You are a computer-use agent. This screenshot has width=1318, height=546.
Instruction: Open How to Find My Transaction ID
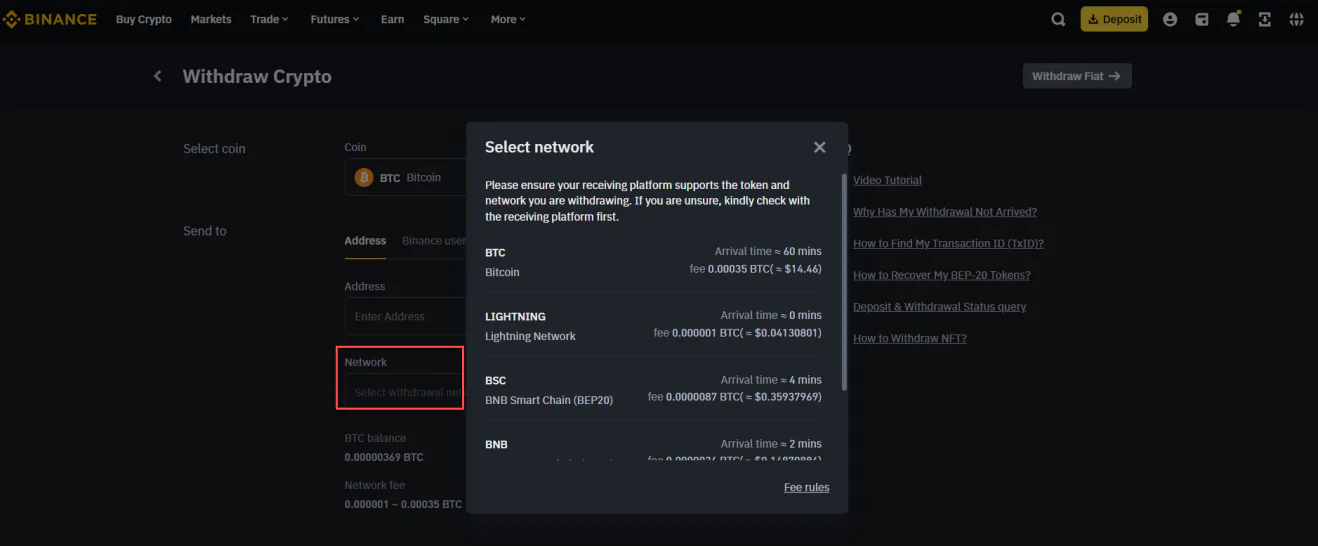948,244
